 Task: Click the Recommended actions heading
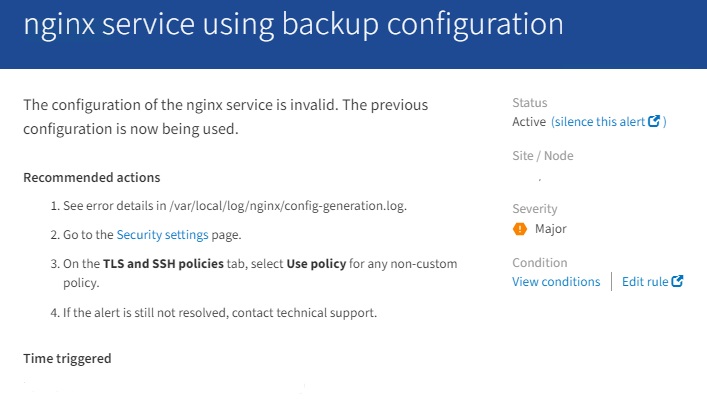pyautogui.click(x=92, y=178)
